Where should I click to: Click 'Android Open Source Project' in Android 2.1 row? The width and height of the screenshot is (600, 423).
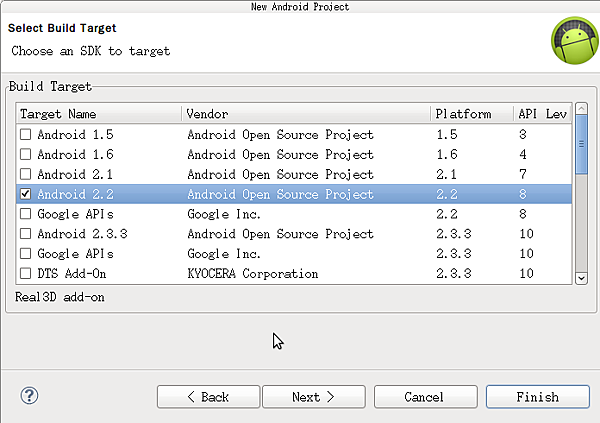point(280,174)
